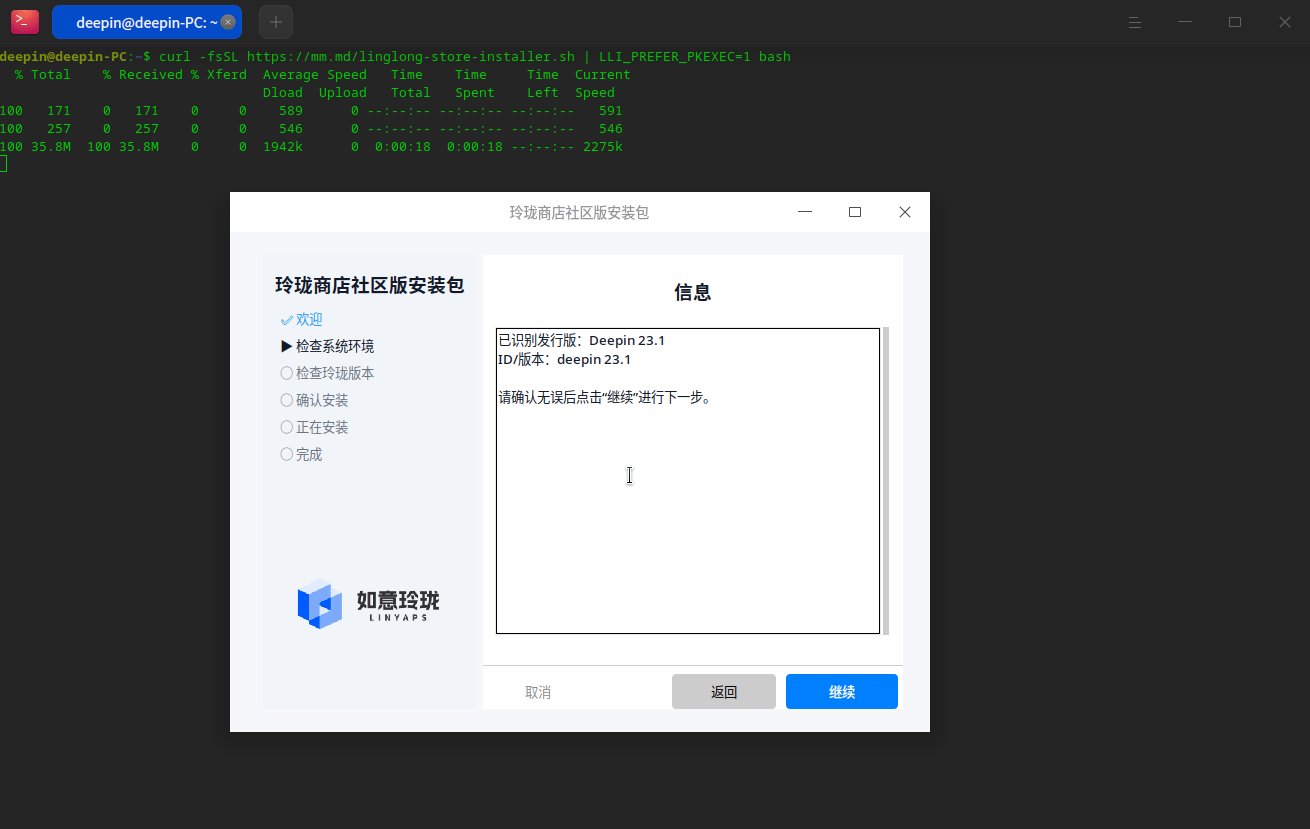Click the red terminal app icon

point(25,22)
